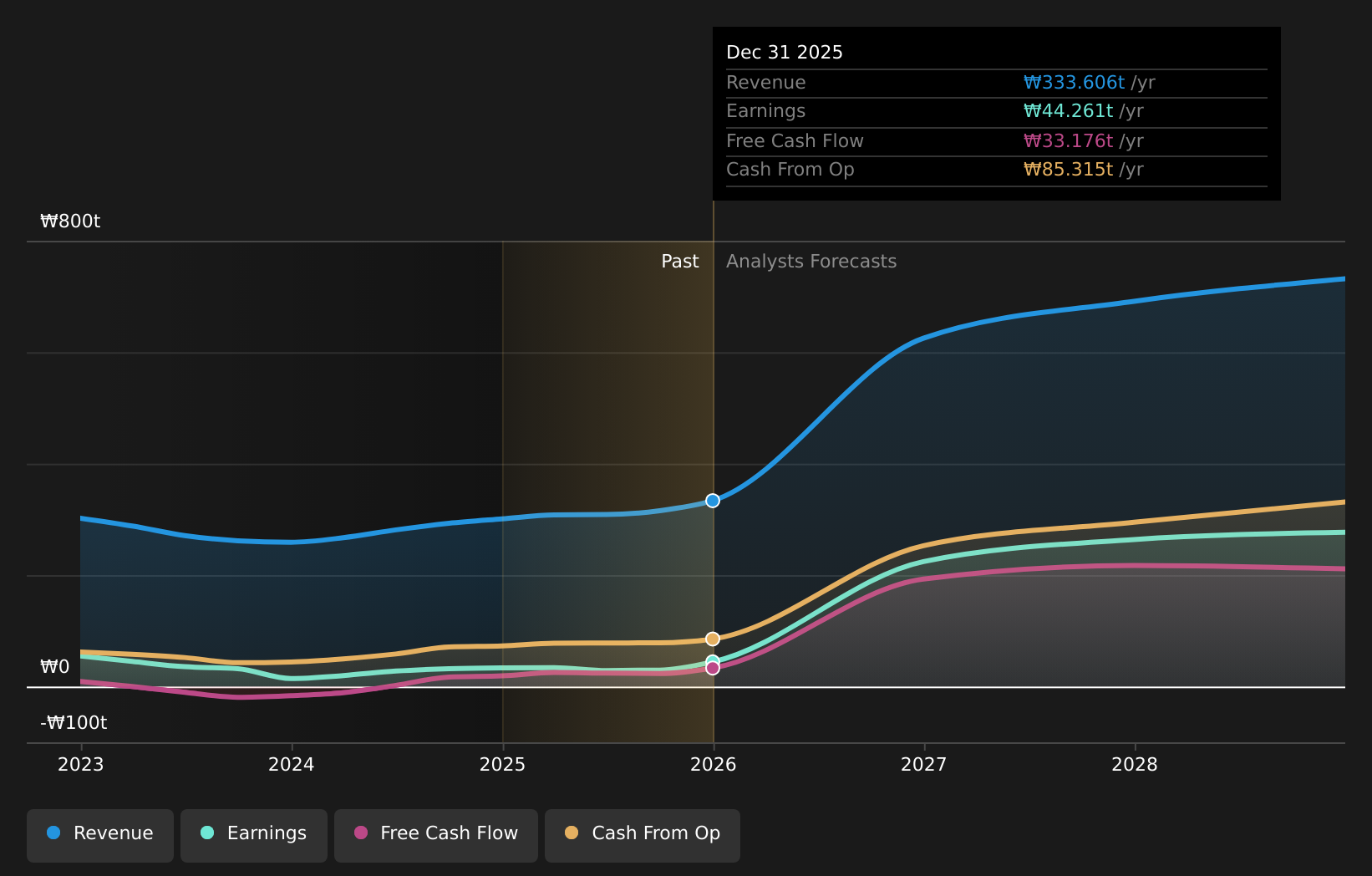1372x876 pixels.
Task: Click the teal Earnings marker at Dec 2025
Action: [712, 660]
